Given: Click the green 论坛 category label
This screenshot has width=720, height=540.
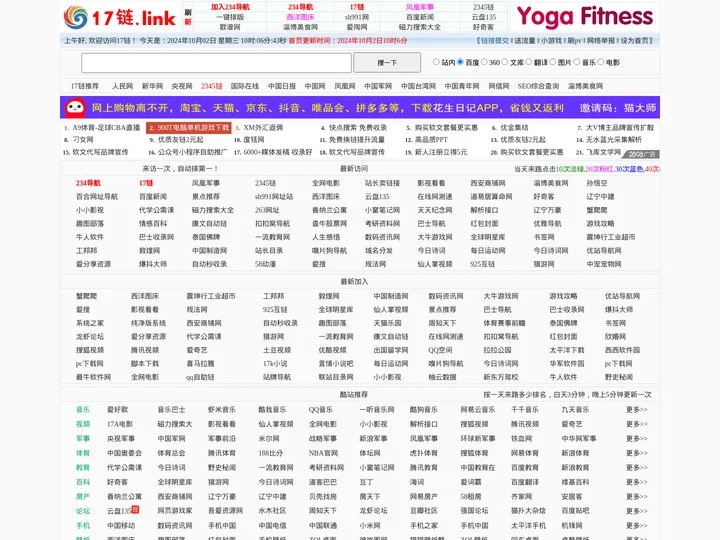Looking at the screenshot, I should point(83,511).
